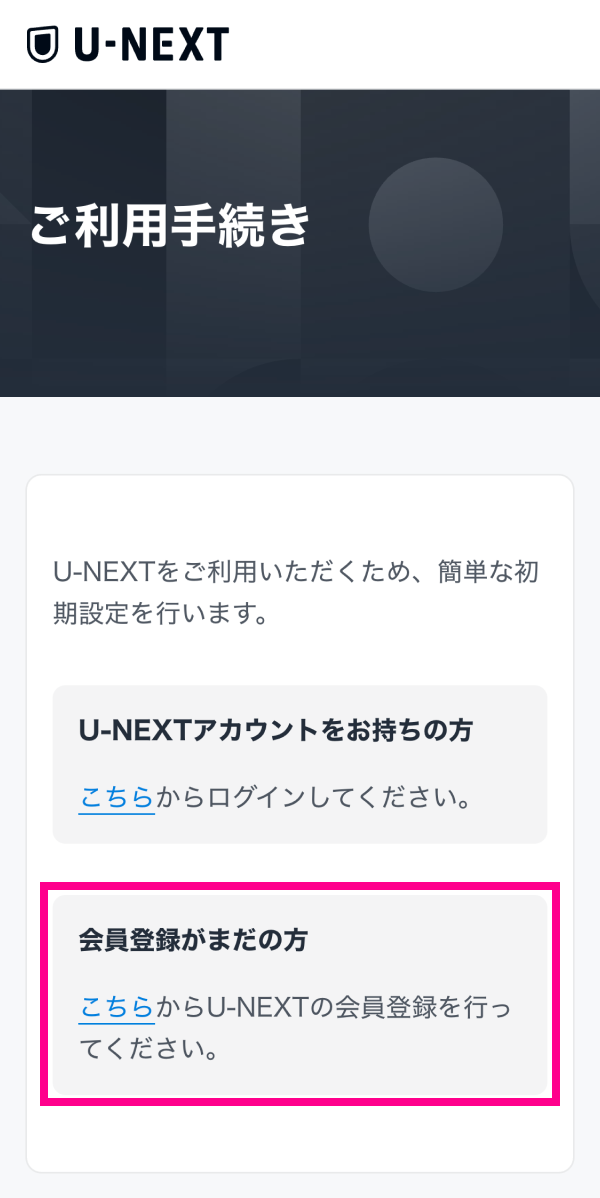Select the U-NEXTアカウントをお持ちの方 heading
The width and height of the screenshot is (600, 1198).
pos(275,730)
